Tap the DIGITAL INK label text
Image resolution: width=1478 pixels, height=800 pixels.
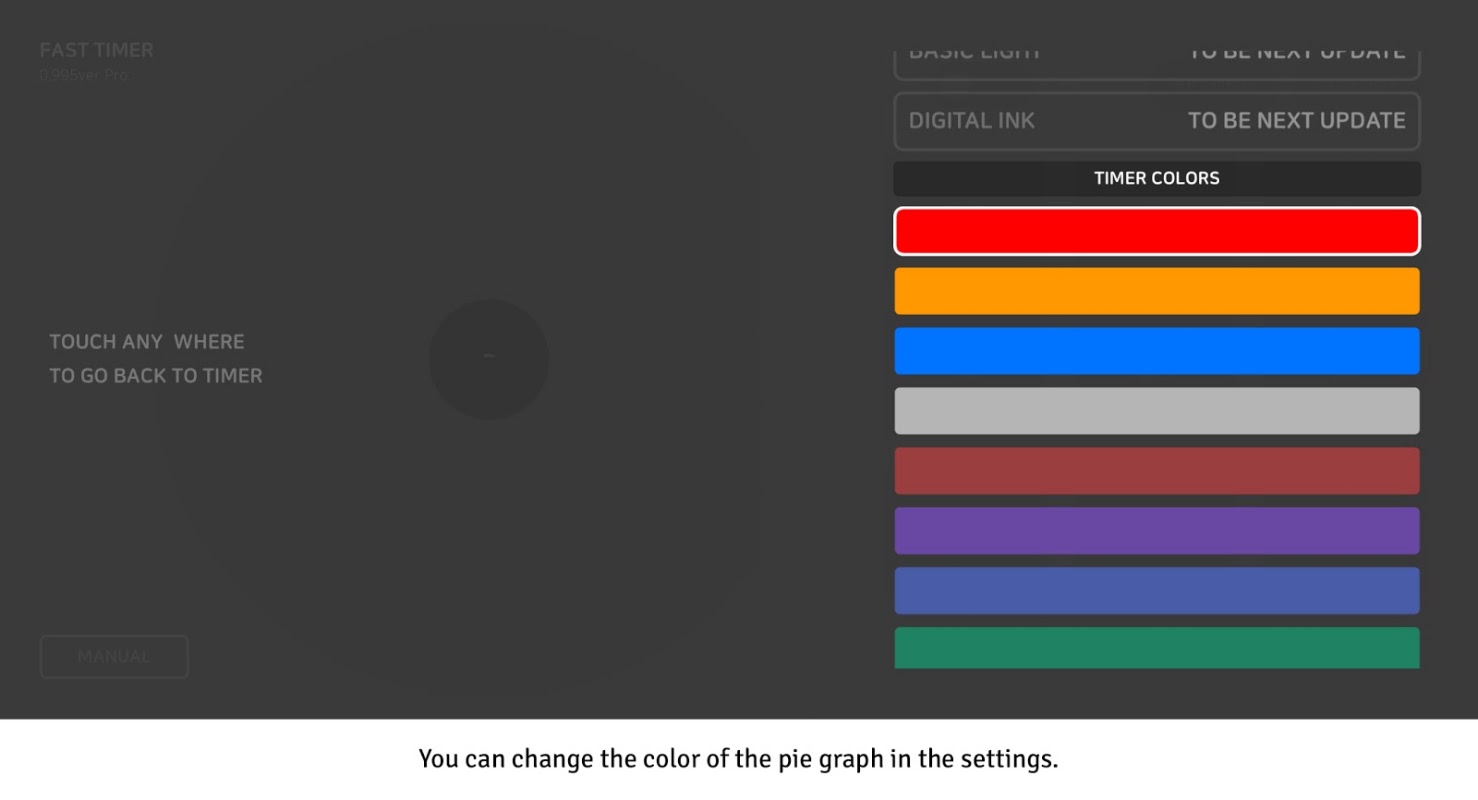971,121
